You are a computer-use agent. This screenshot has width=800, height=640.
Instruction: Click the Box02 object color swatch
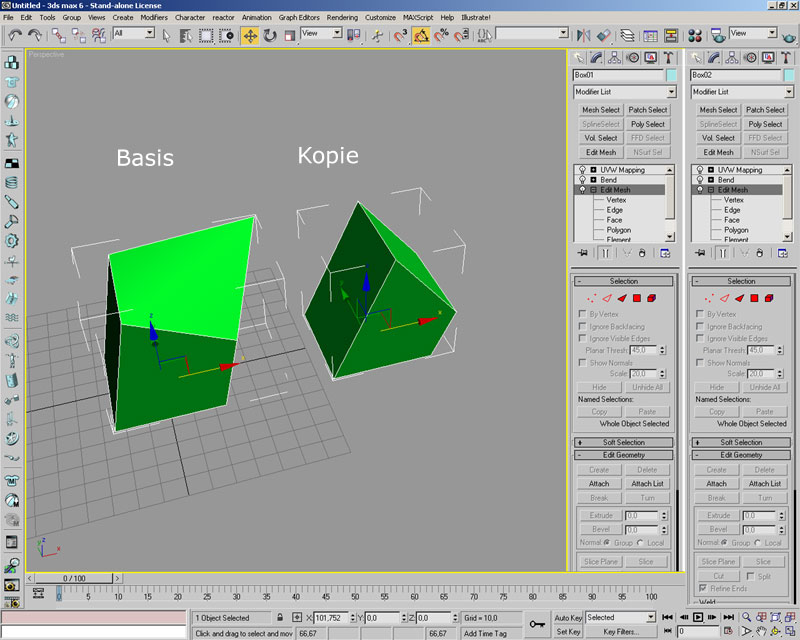pyautogui.click(x=789, y=75)
